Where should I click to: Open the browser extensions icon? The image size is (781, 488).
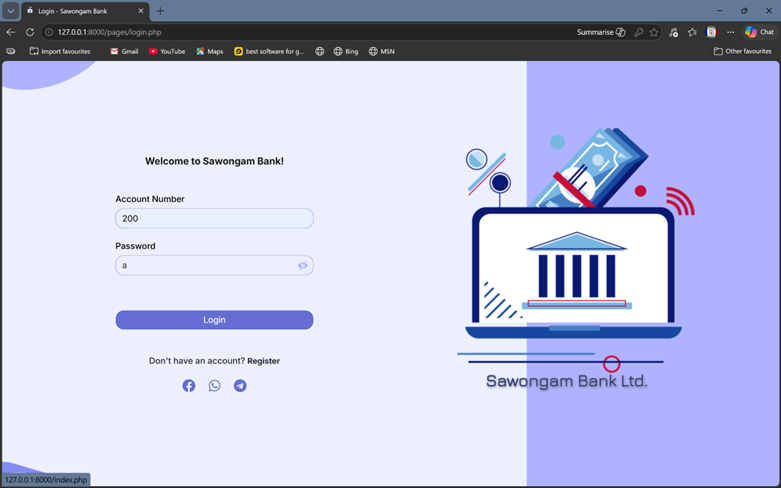tap(673, 32)
